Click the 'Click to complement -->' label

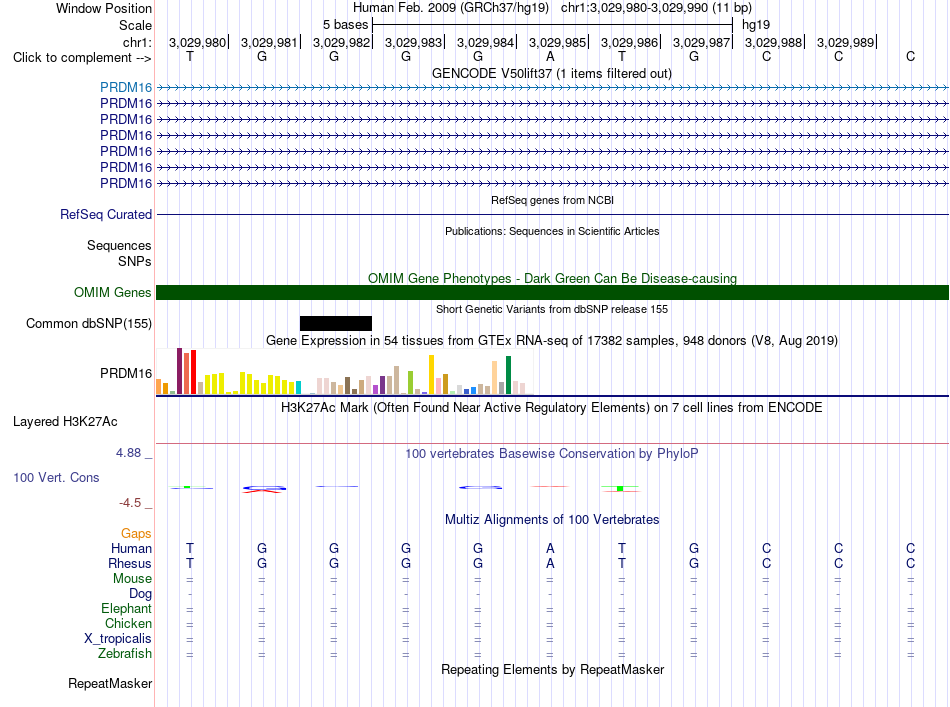pyautogui.click(x=82, y=58)
